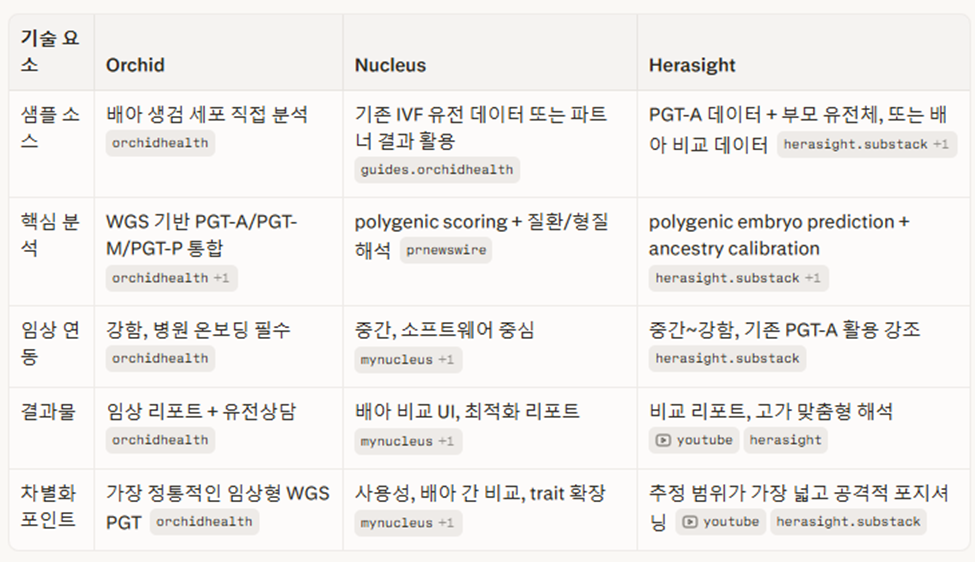Open herasight.substack +1 chip in 샘플 소스 row
The height and width of the screenshot is (562, 975).
click(x=867, y=144)
